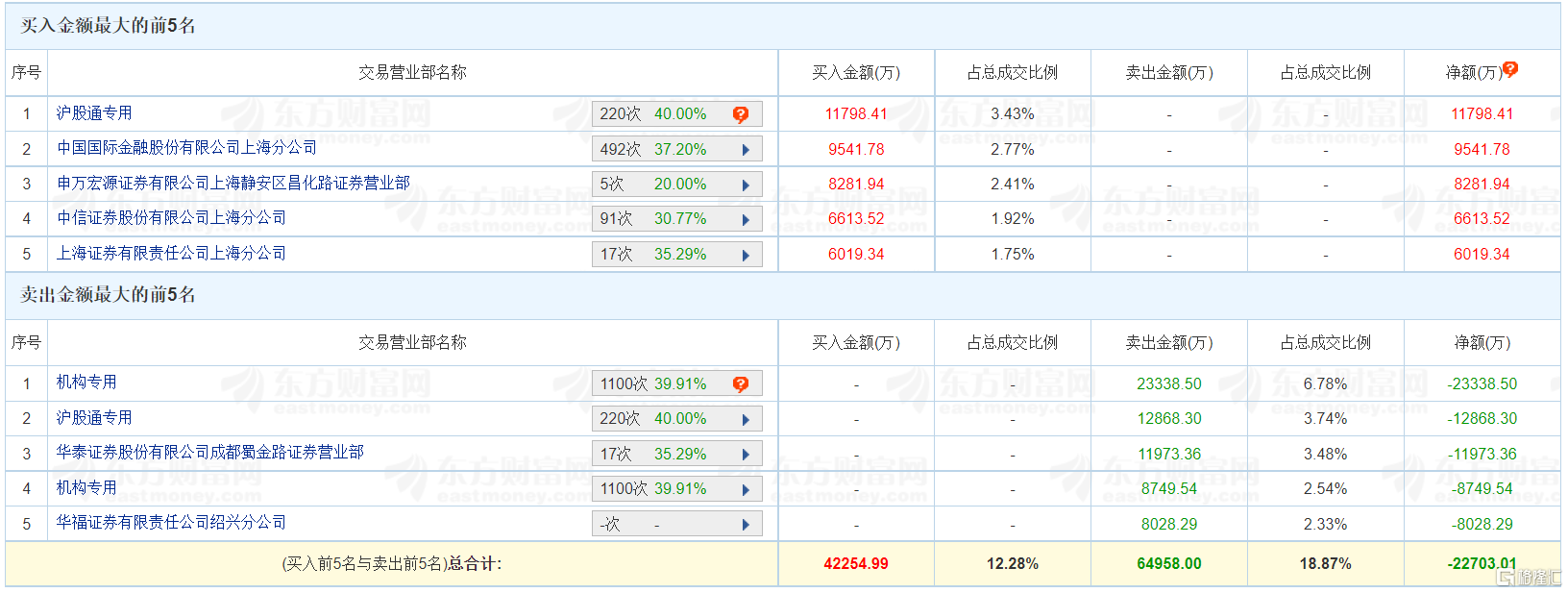1568x593 pixels.
Task: Click the '492次' count text
Action: 620,150
